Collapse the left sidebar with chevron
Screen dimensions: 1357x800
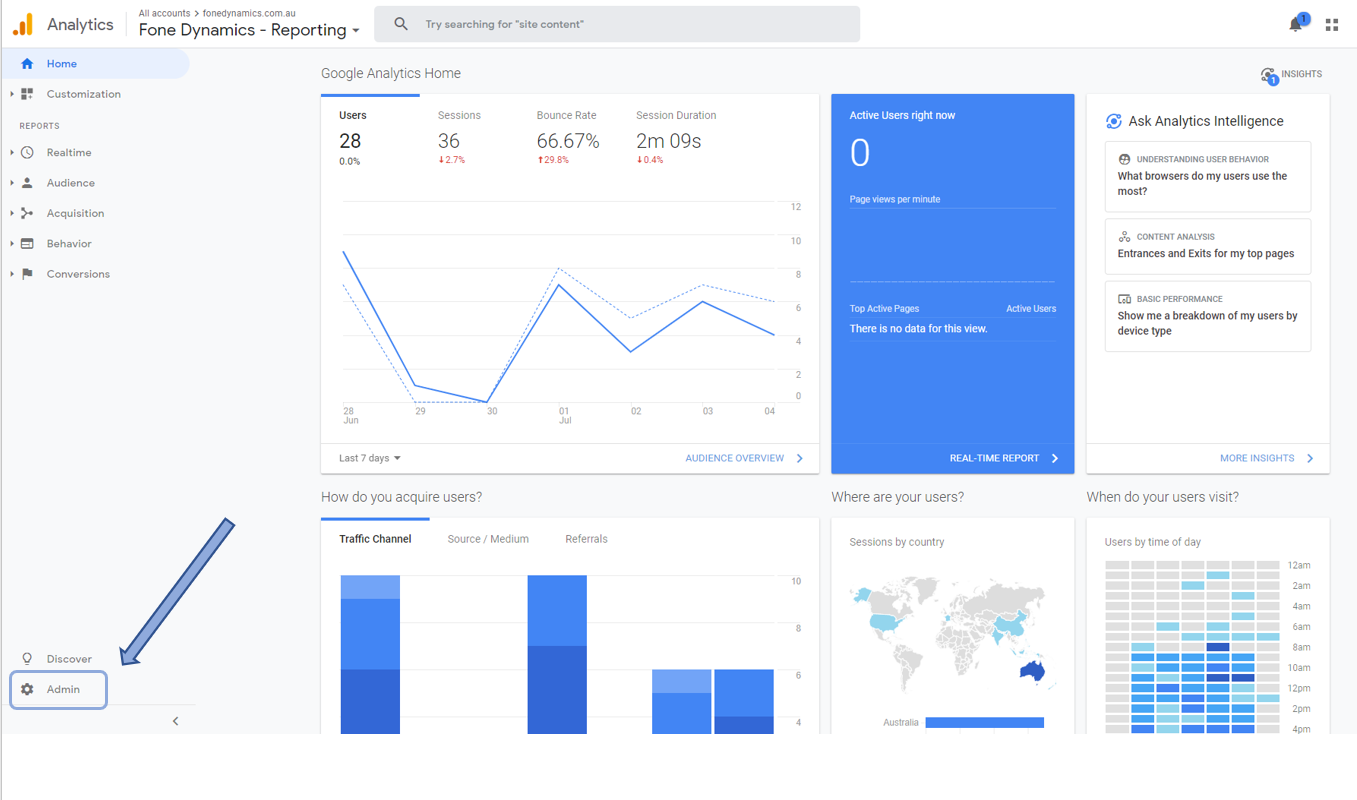[175, 721]
